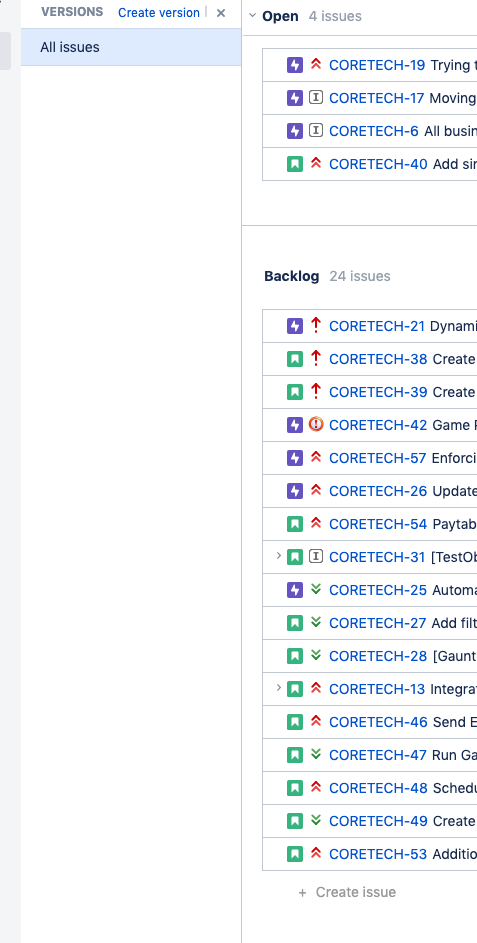Open issue CORETECH-48 link

pyautogui.click(x=378, y=788)
